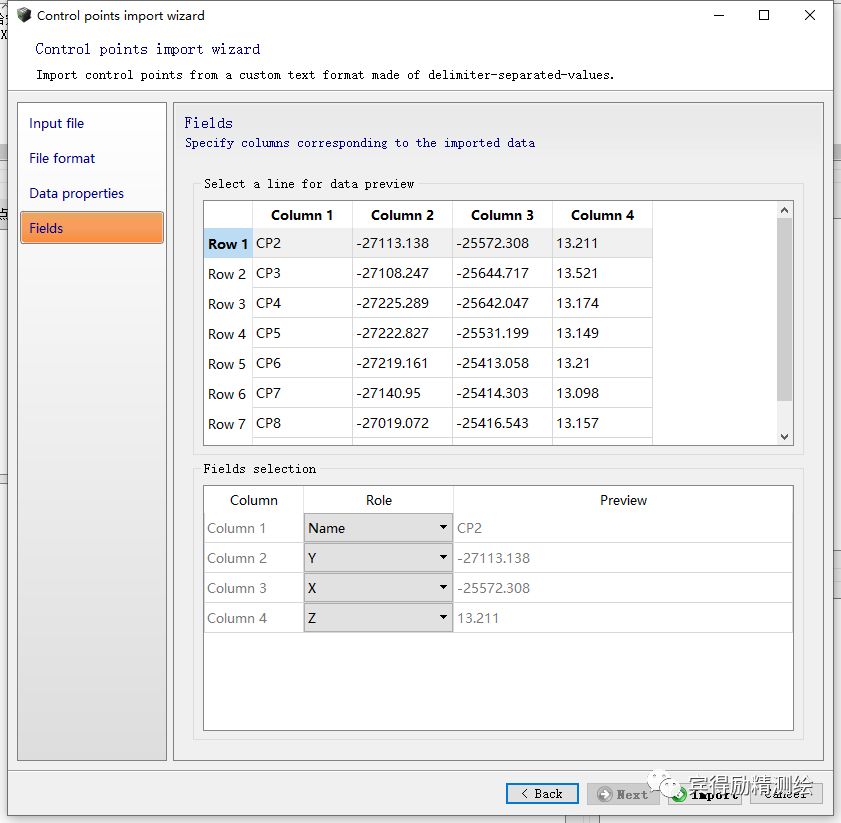
Task: Click the Preview header in Fields selection
Action: 623,500
